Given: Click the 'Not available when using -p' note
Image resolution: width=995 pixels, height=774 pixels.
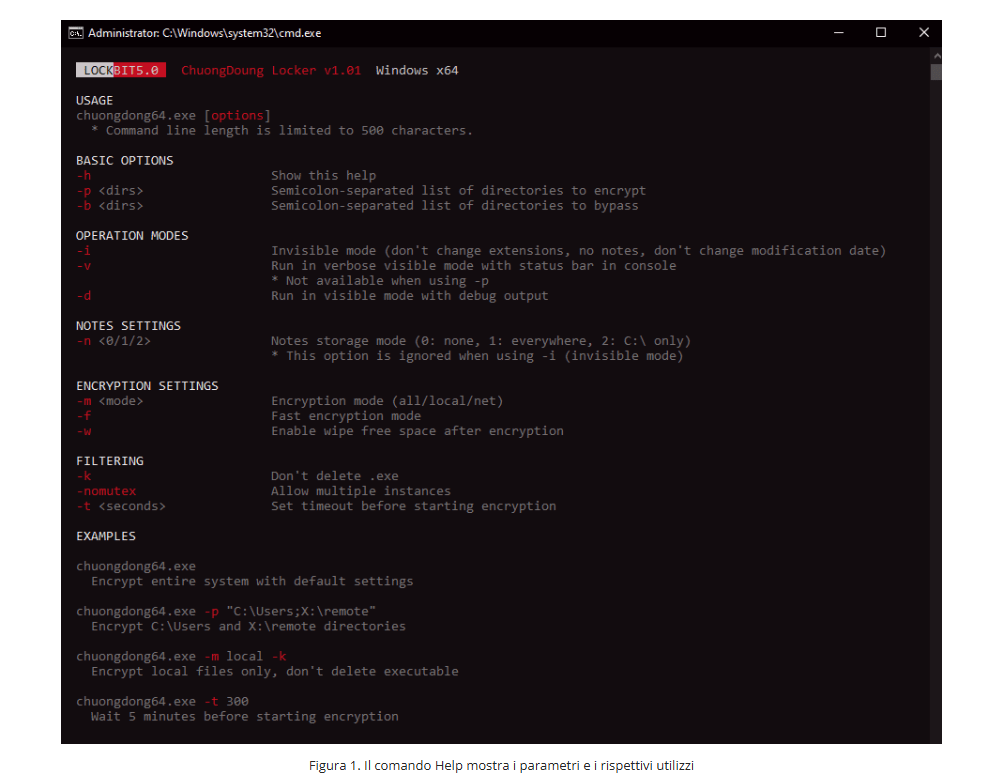Looking at the screenshot, I should click(x=379, y=281).
